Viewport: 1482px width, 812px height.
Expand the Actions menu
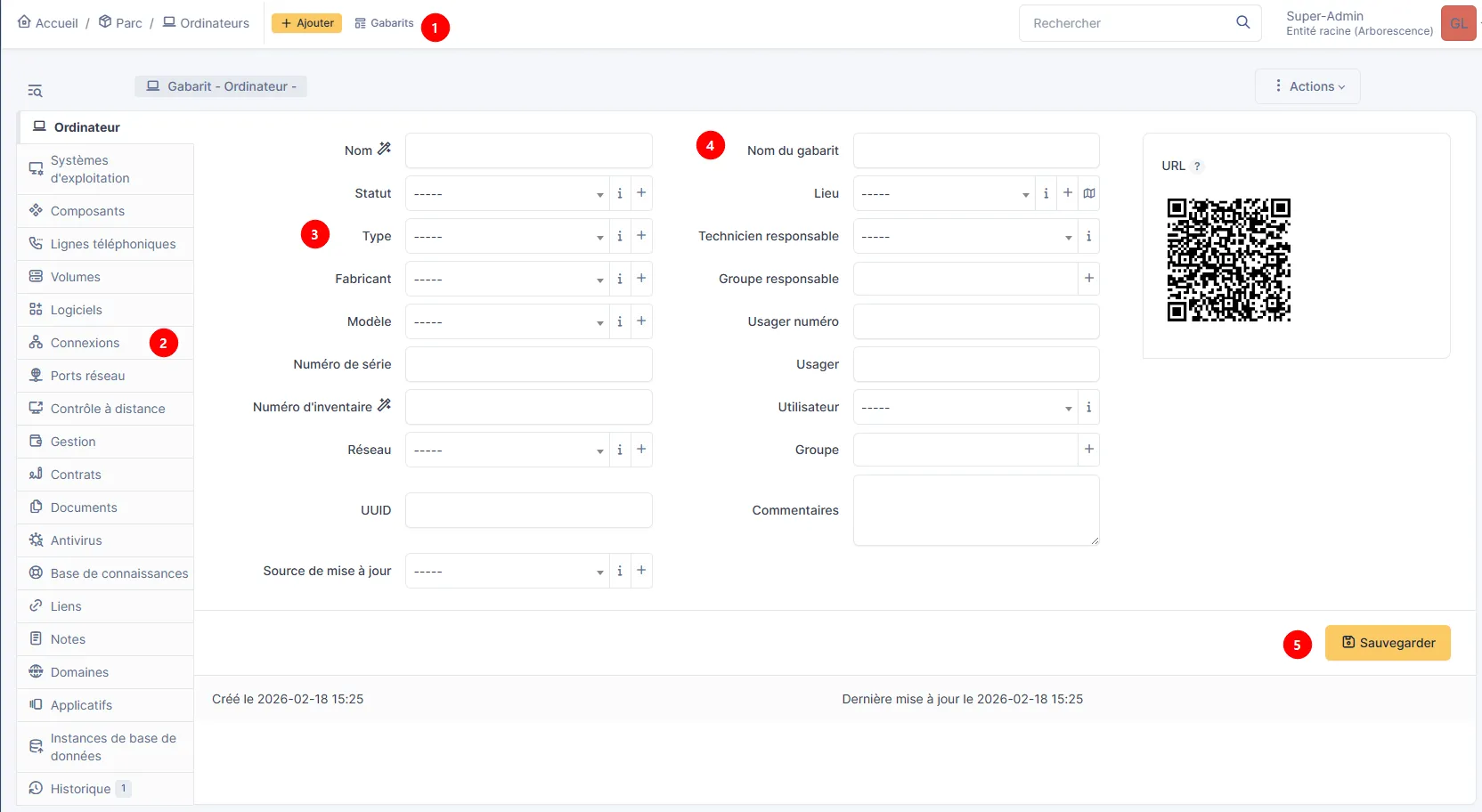[x=1307, y=86]
